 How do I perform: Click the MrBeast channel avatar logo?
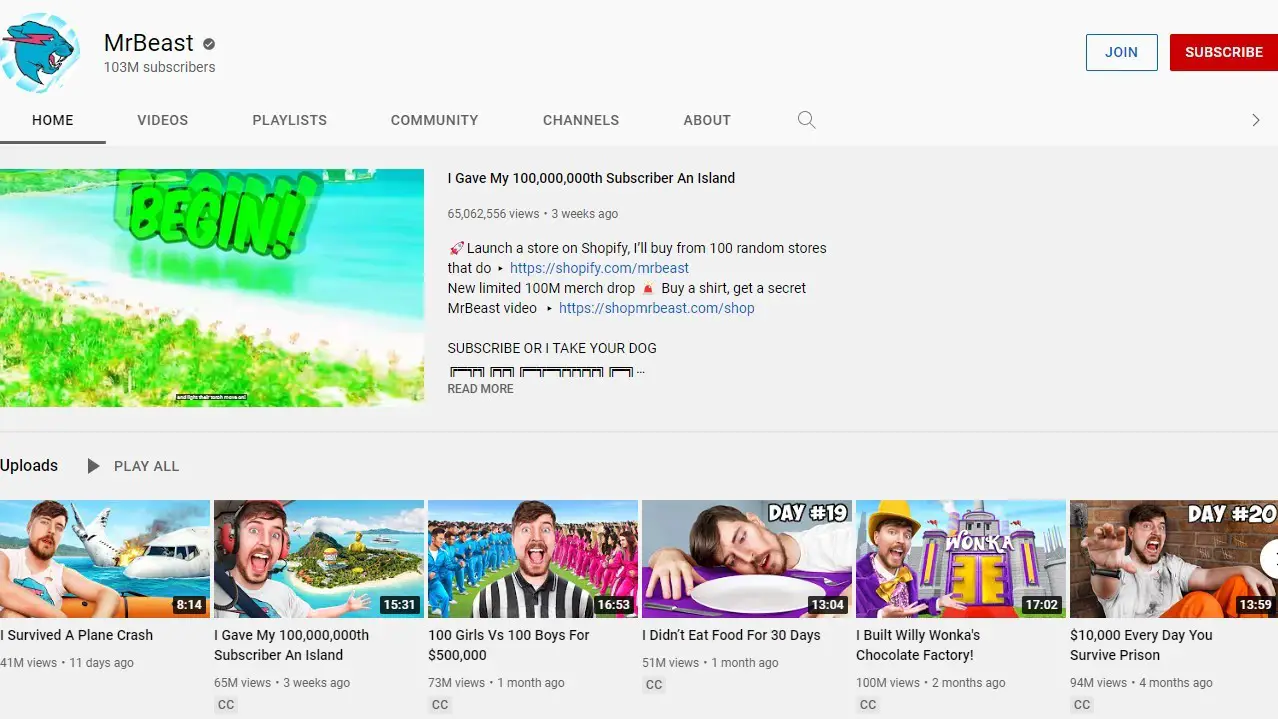pos(40,52)
